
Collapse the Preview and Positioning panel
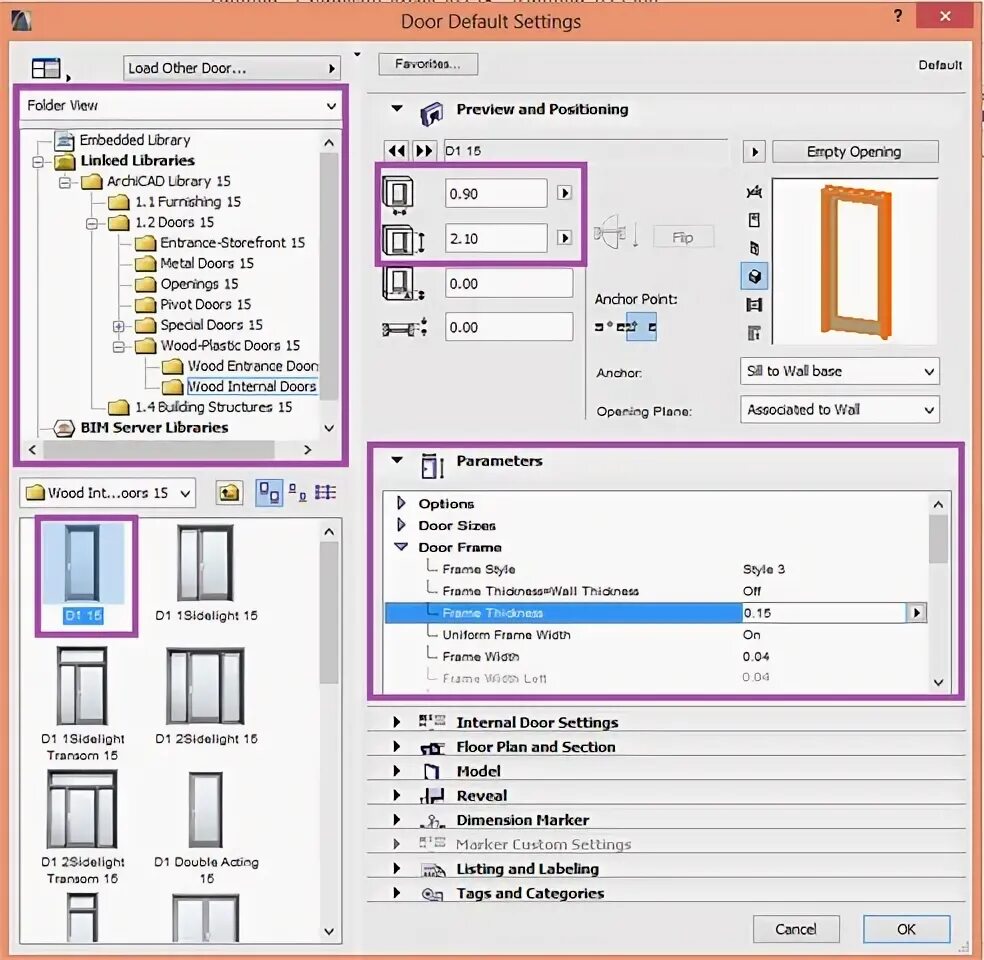pyautogui.click(x=397, y=109)
